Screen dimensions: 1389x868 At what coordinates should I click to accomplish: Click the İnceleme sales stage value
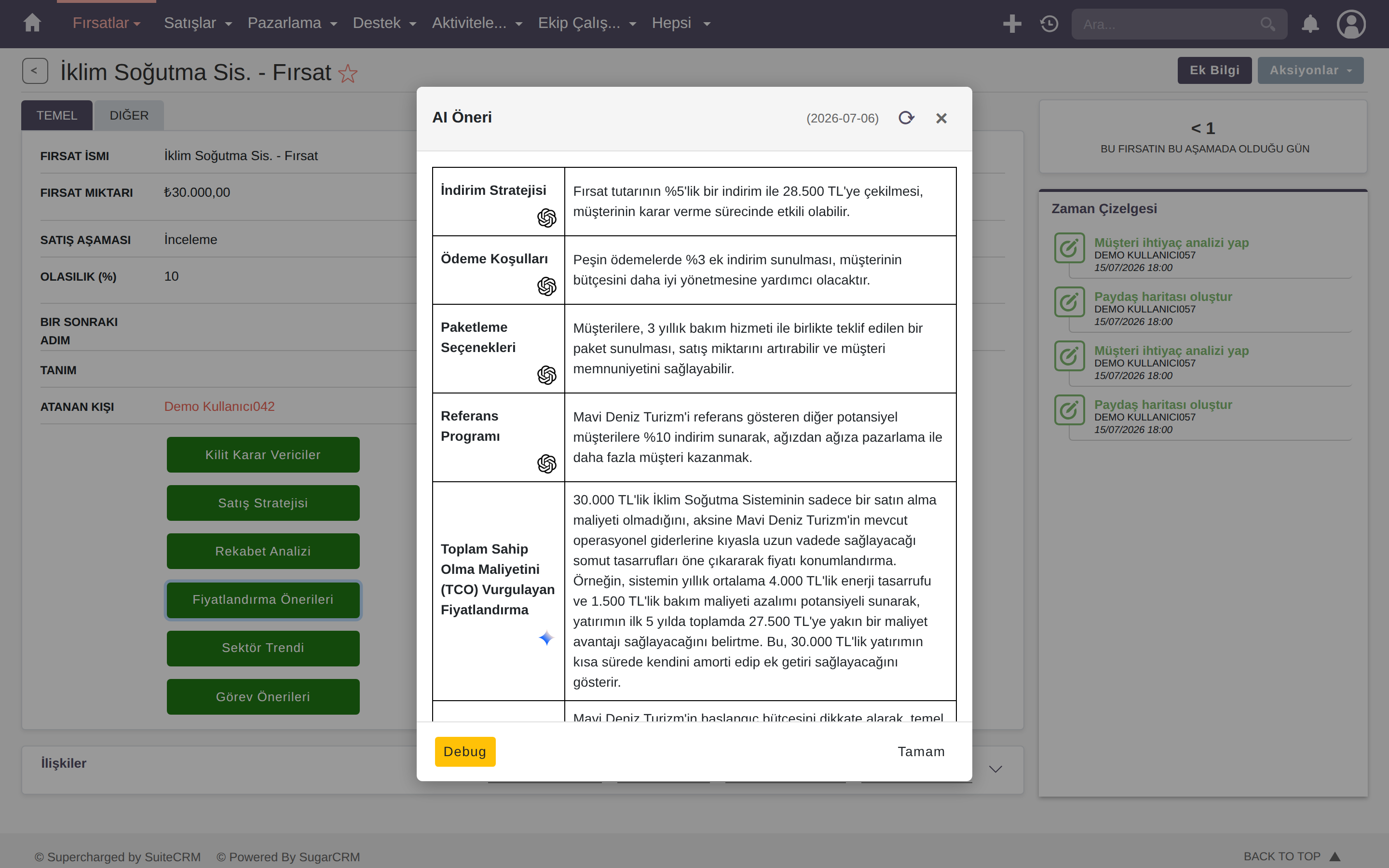click(x=191, y=239)
